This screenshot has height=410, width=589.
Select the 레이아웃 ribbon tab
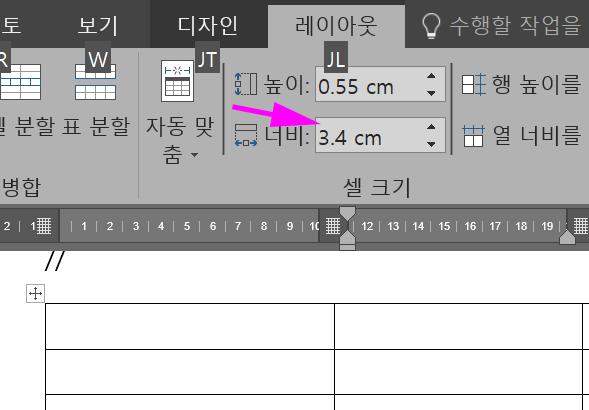[336, 26]
